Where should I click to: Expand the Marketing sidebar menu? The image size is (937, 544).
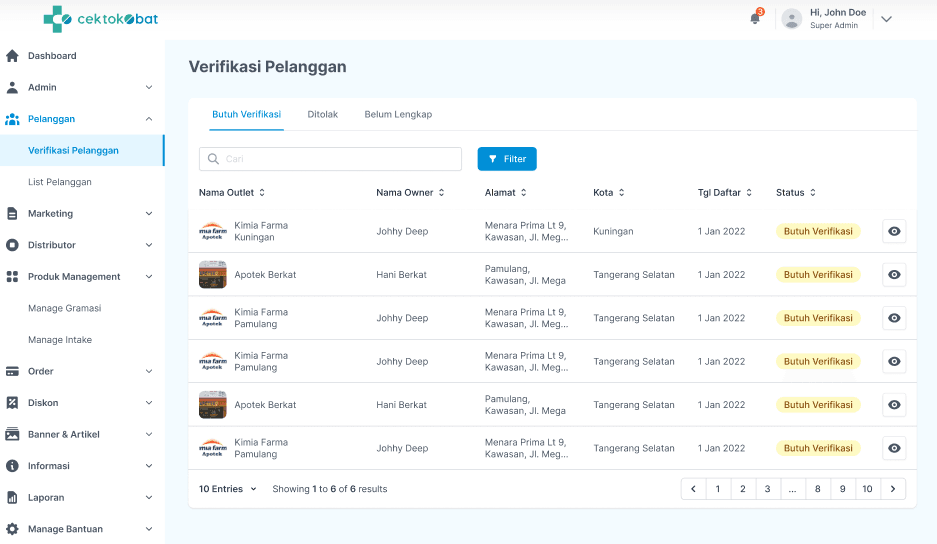click(149, 214)
